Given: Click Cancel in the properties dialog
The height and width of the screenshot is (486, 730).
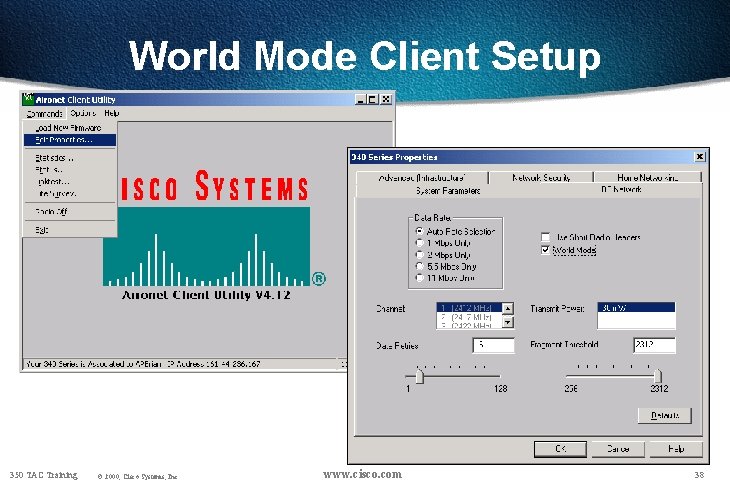Looking at the screenshot, I should [618, 449].
